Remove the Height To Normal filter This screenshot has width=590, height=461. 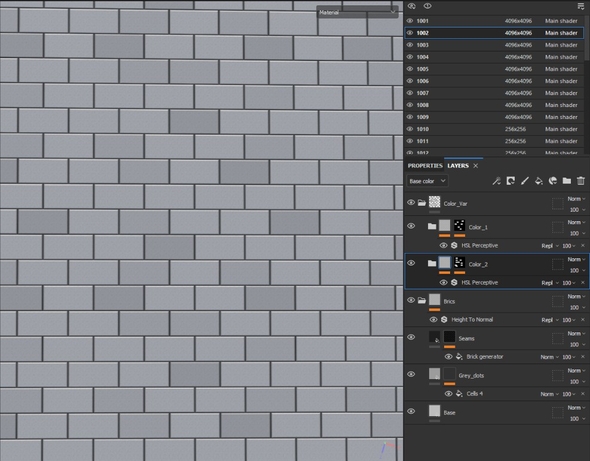coord(583,320)
